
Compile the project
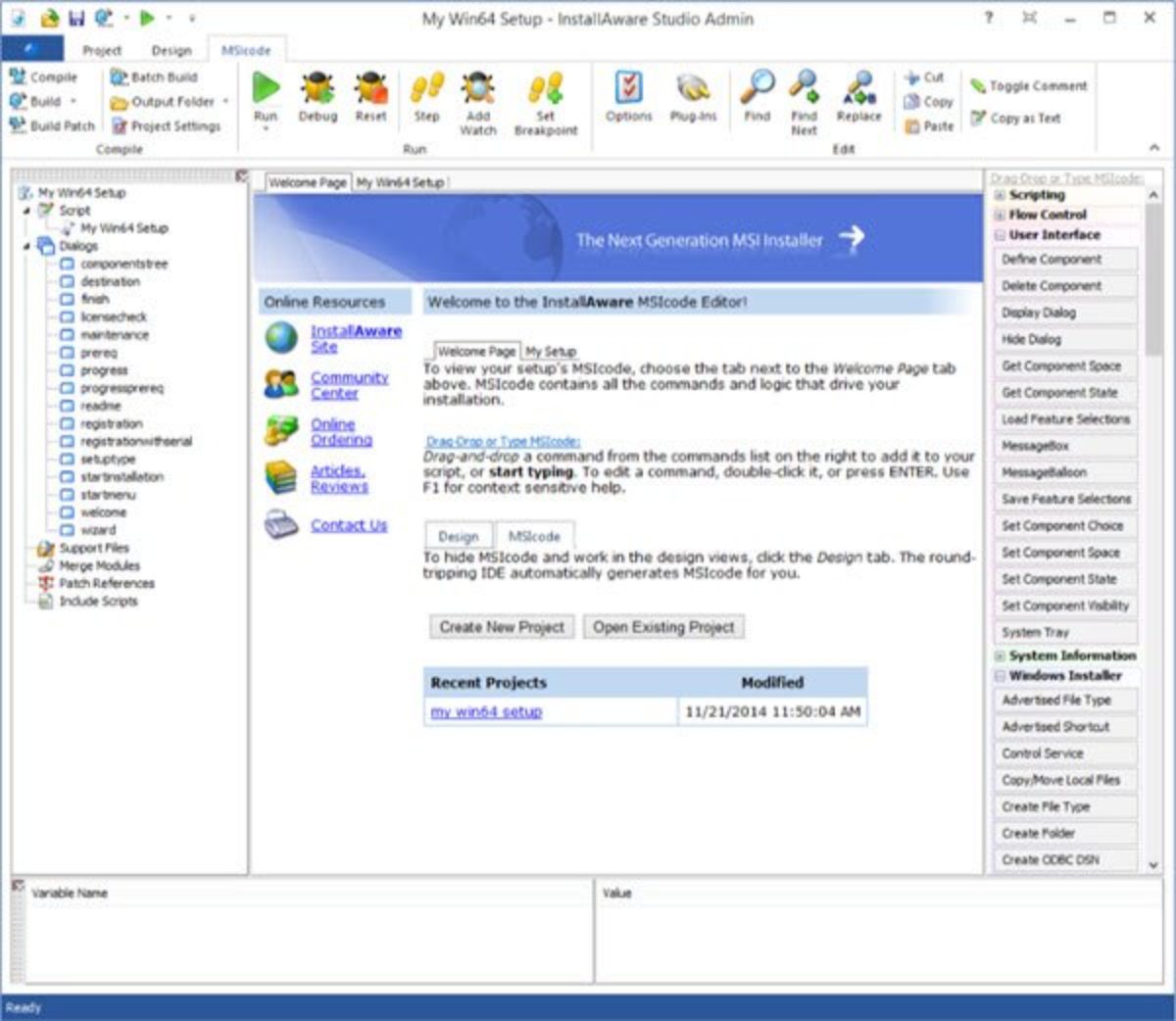[43, 77]
